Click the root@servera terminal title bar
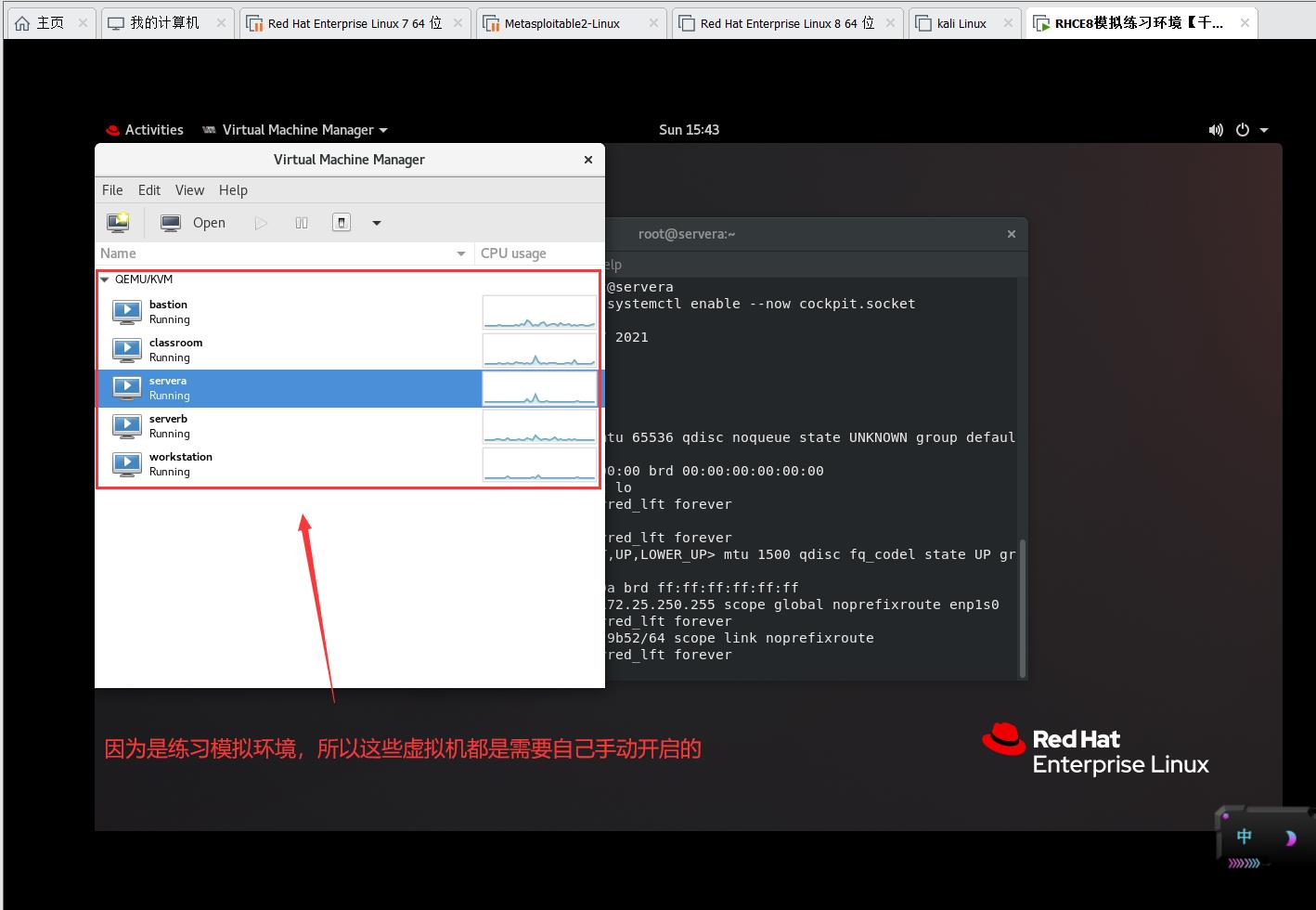Image resolution: width=1316 pixels, height=910 pixels. 817,234
